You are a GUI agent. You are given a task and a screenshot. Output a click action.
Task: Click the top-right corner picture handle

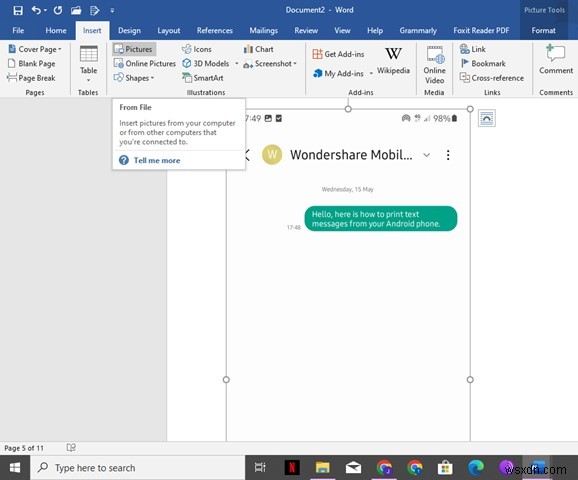[x=470, y=109]
